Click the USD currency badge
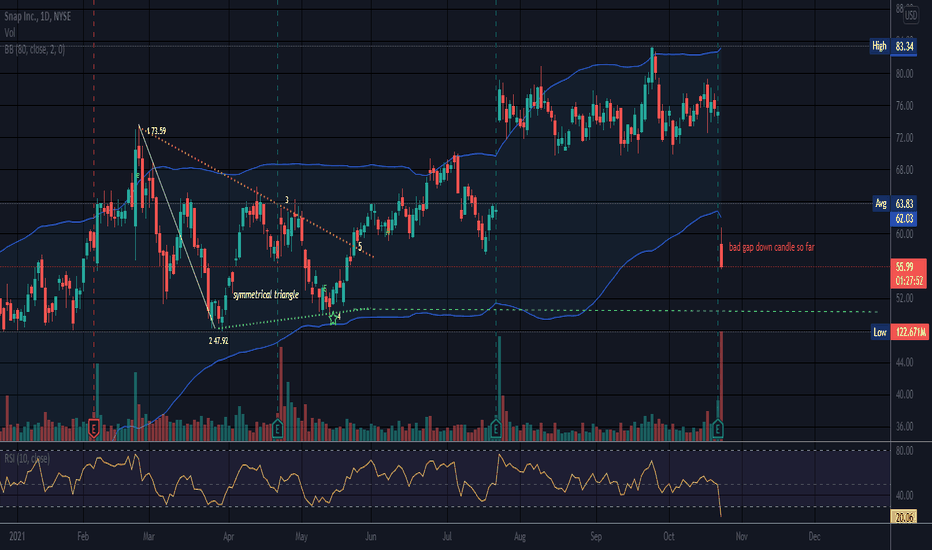Image resolution: width=932 pixels, height=550 pixels. pos(911,16)
